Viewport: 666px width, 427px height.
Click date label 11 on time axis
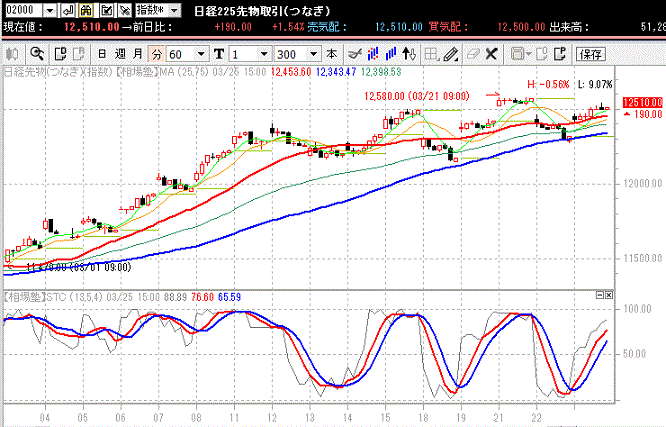click(x=234, y=418)
